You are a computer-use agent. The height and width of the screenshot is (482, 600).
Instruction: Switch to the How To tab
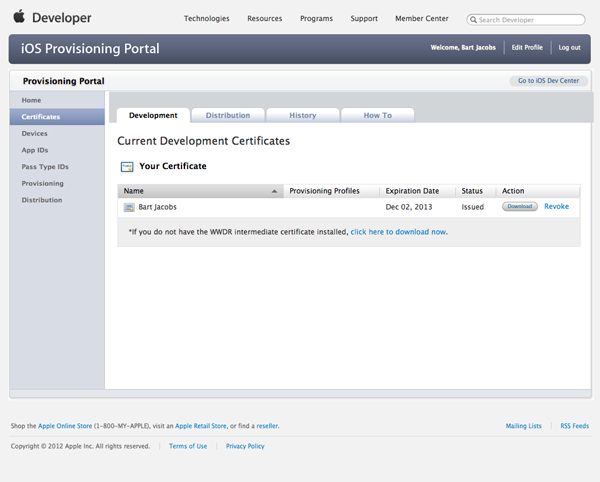(378, 116)
